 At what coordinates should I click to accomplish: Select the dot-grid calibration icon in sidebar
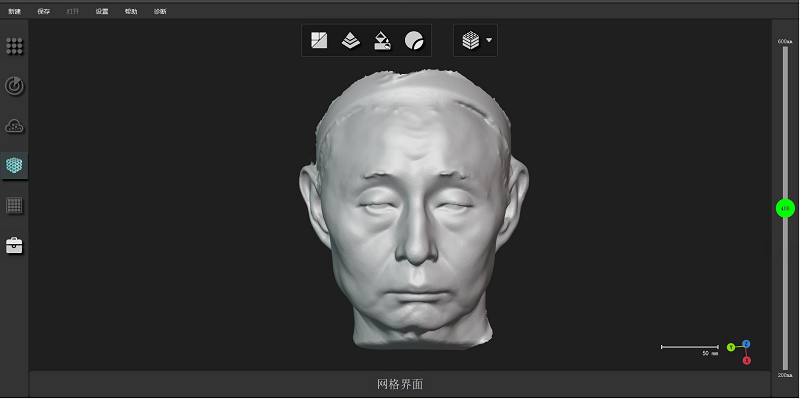click(x=14, y=46)
